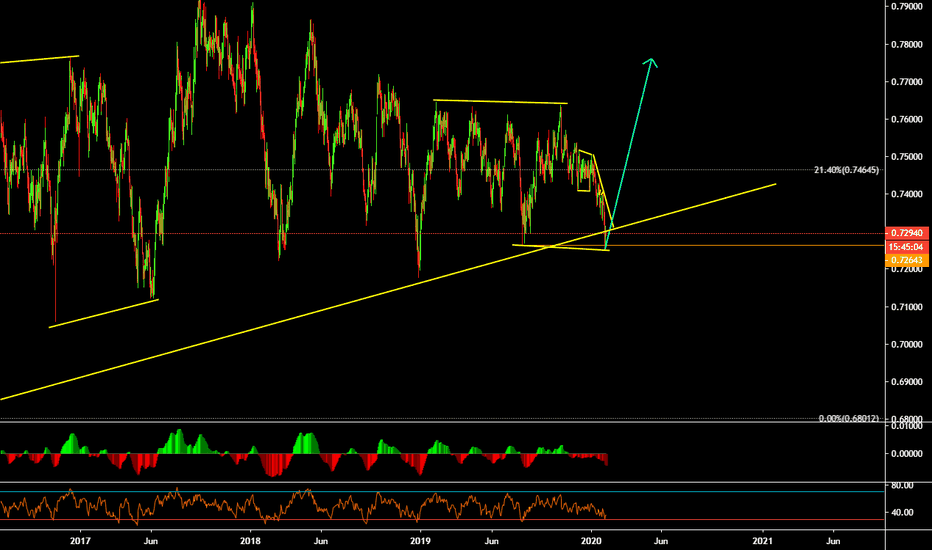Click the 2021 label on time axis
Viewport: 932px width, 550px height.
pyautogui.click(x=763, y=540)
